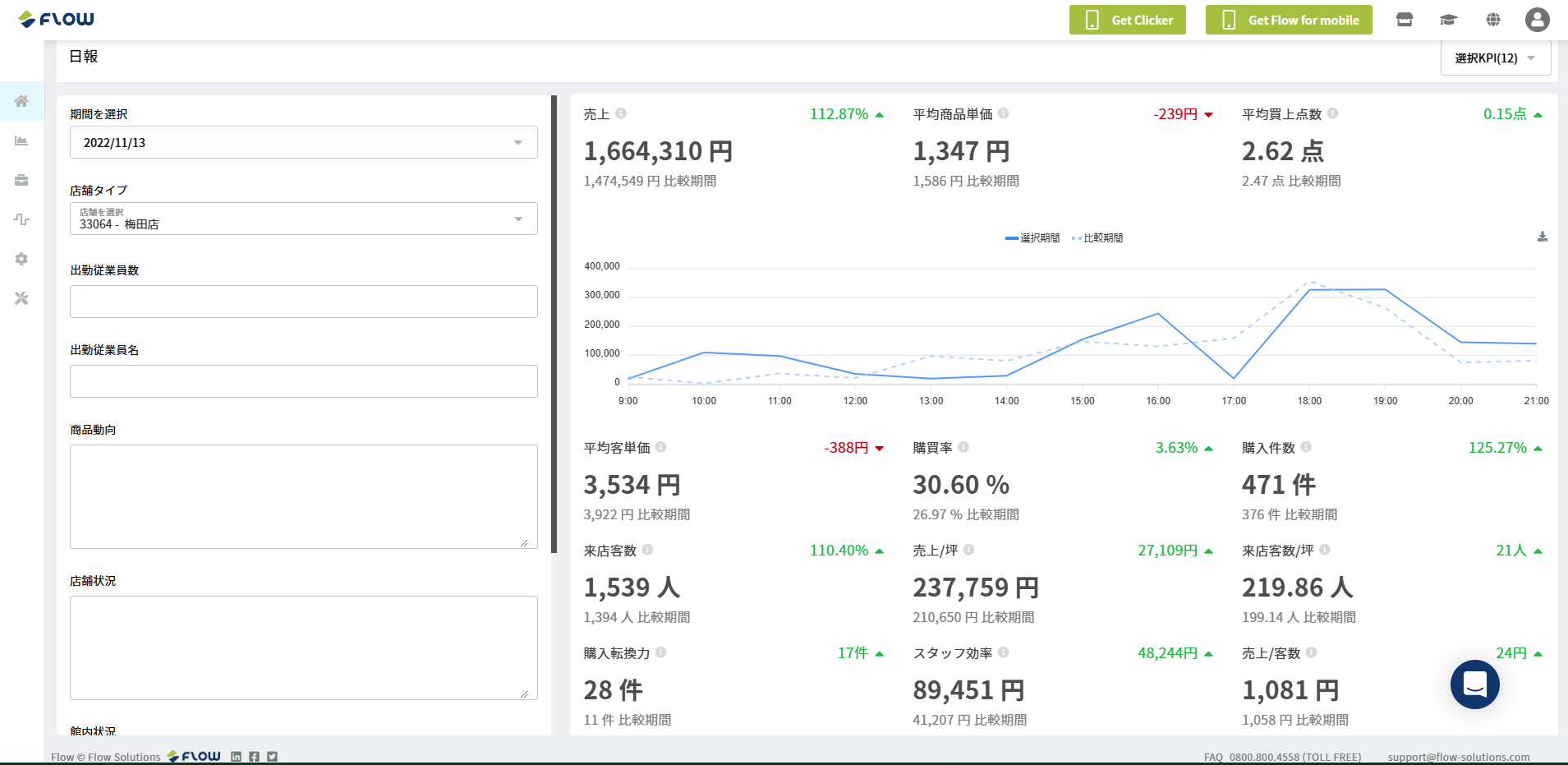Click the info icon next to 売上
Image resolution: width=1568 pixels, height=765 pixels.
click(x=621, y=113)
